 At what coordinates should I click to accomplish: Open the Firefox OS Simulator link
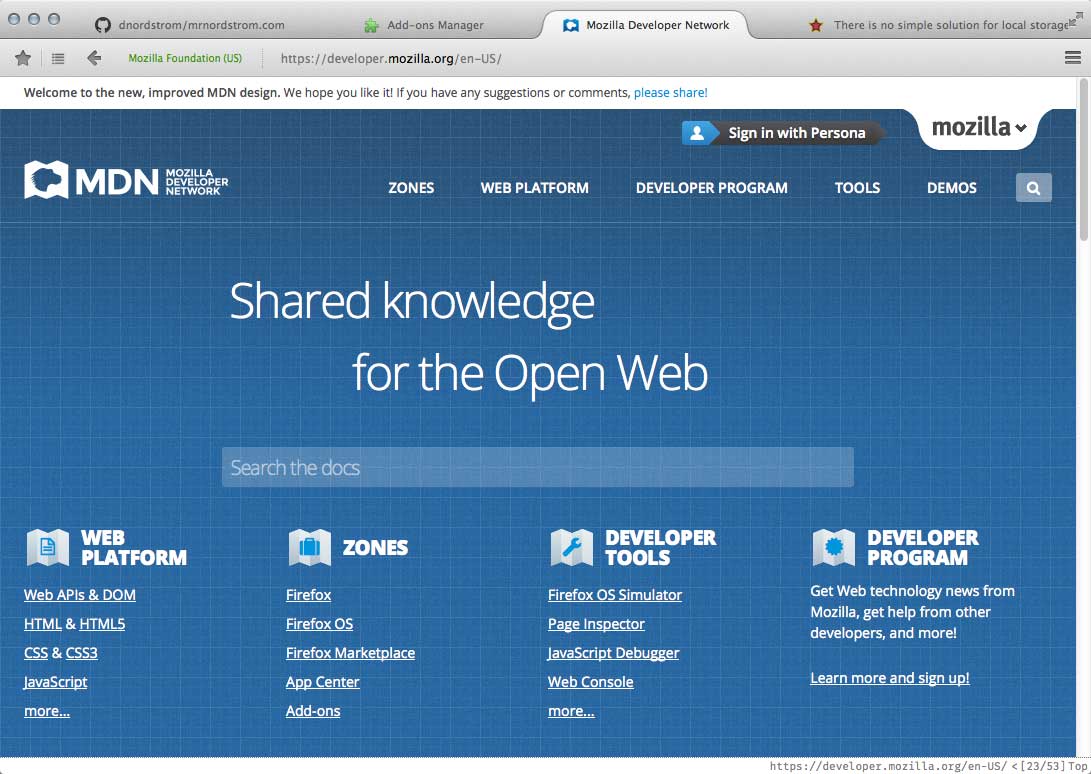(x=614, y=595)
